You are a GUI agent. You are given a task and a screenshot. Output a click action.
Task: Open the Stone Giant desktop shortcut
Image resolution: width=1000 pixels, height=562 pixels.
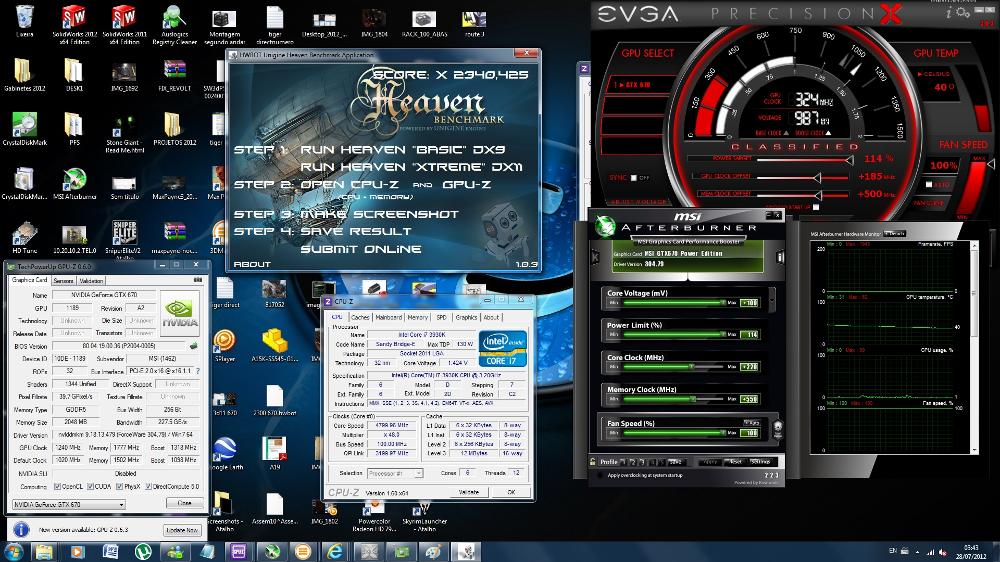(x=124, y=132)
